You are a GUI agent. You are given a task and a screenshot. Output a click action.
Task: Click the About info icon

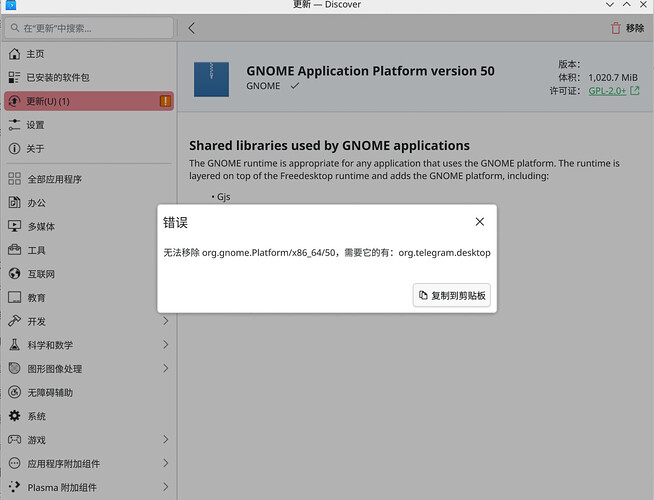pyautogui.click(x=14, y=148)
